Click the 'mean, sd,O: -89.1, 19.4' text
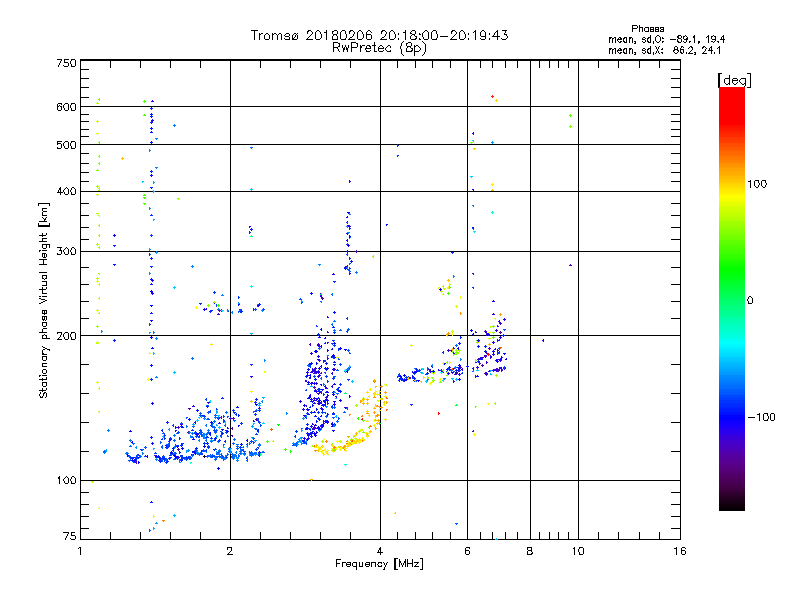Image resolution: width=800 pixels, height=600 pixels. point(666,39)
